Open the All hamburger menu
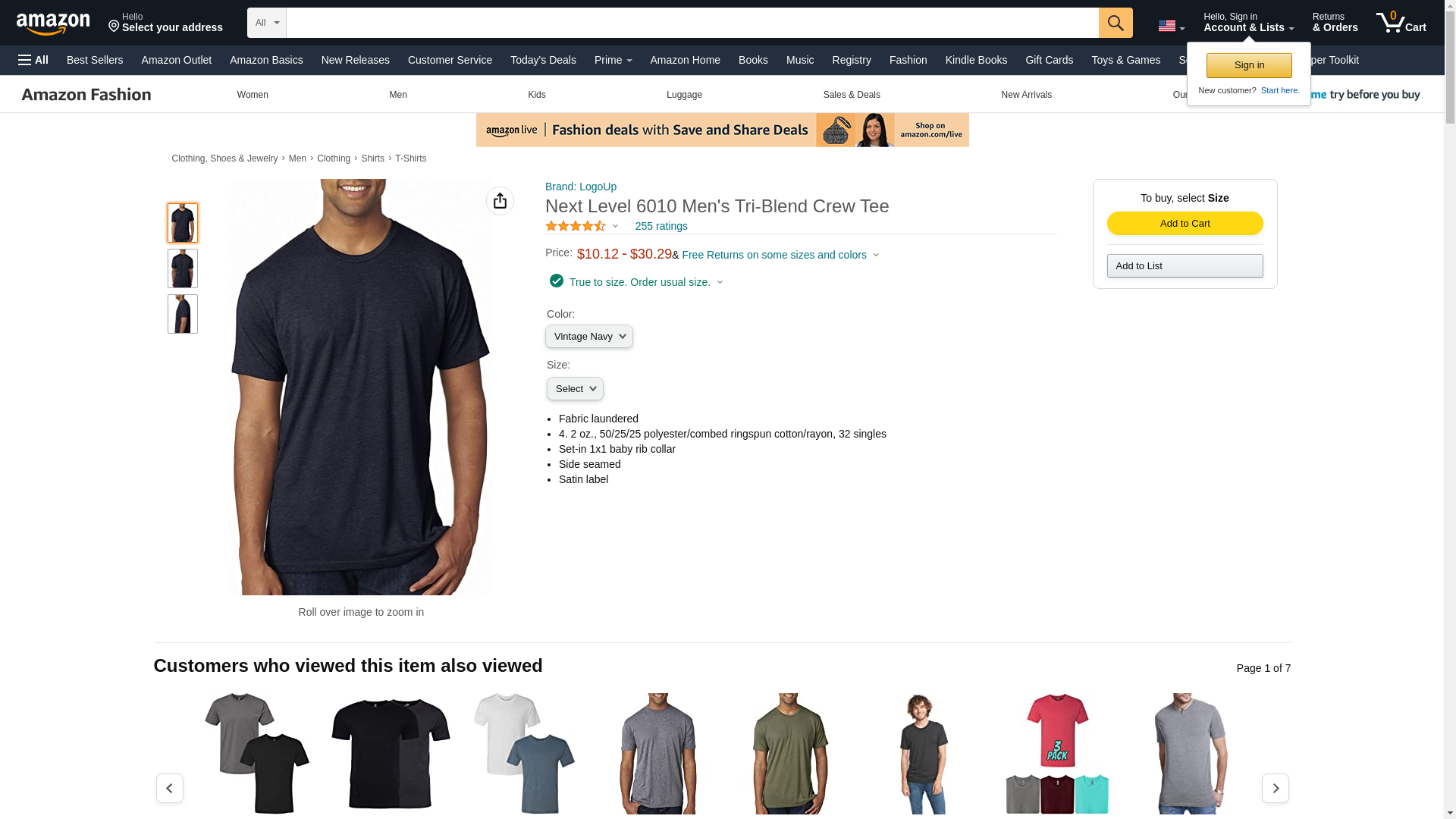Screen dimensions: 1456x819 tap(33, 60)
